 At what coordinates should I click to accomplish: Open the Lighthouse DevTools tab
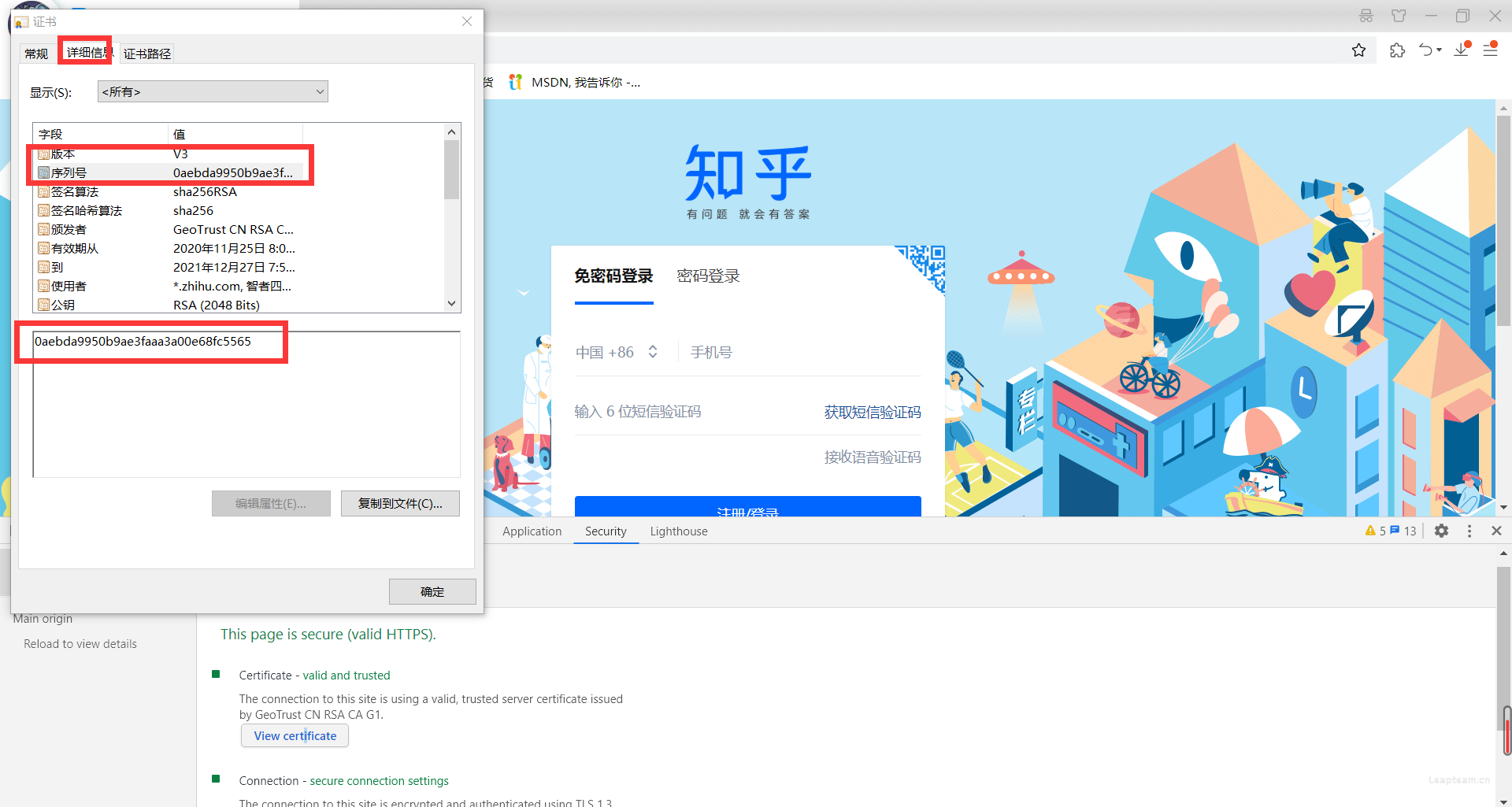tap(679, 531)
